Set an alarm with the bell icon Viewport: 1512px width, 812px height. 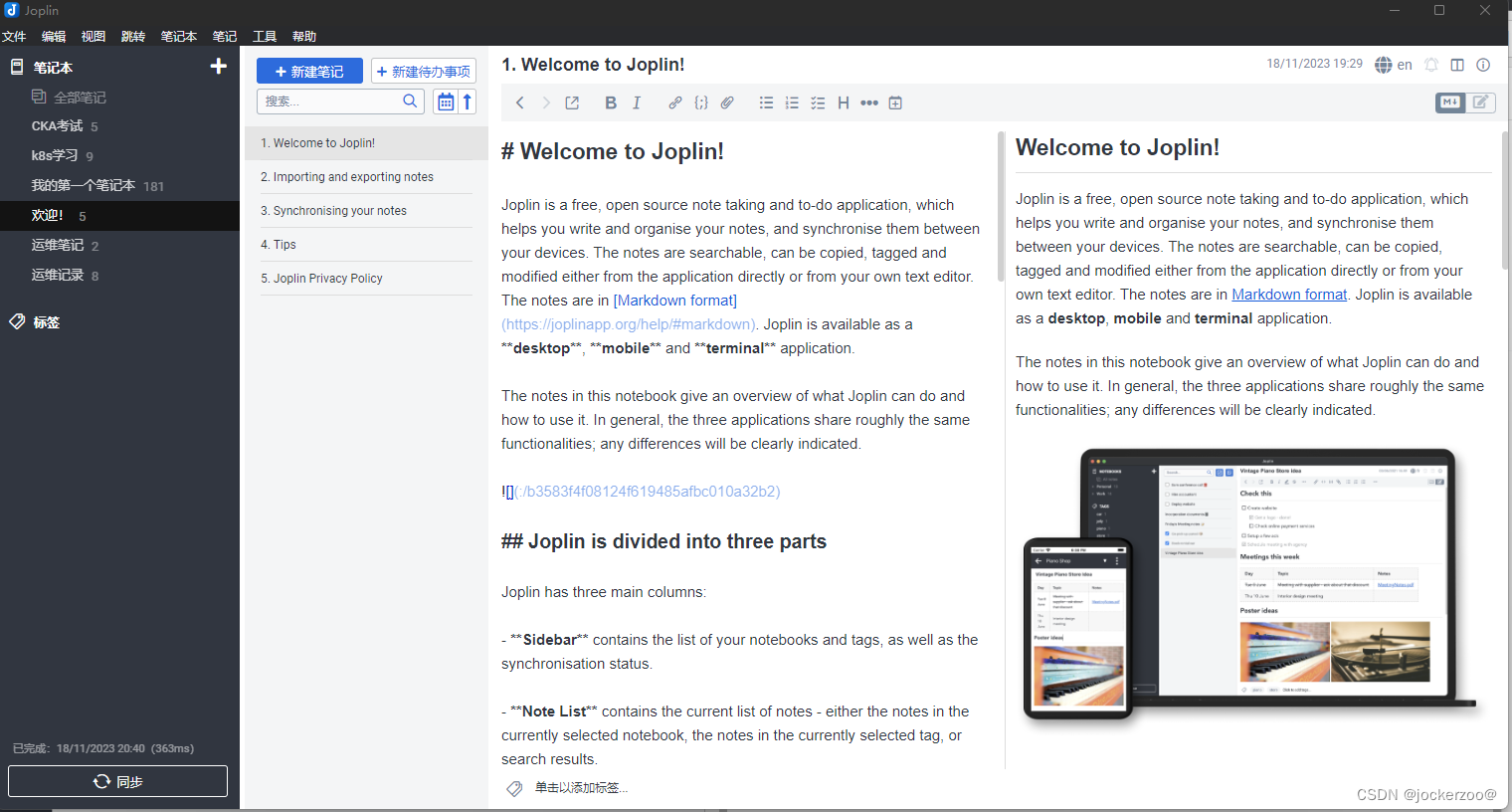pyautogui.click(x=1431, y=65)
